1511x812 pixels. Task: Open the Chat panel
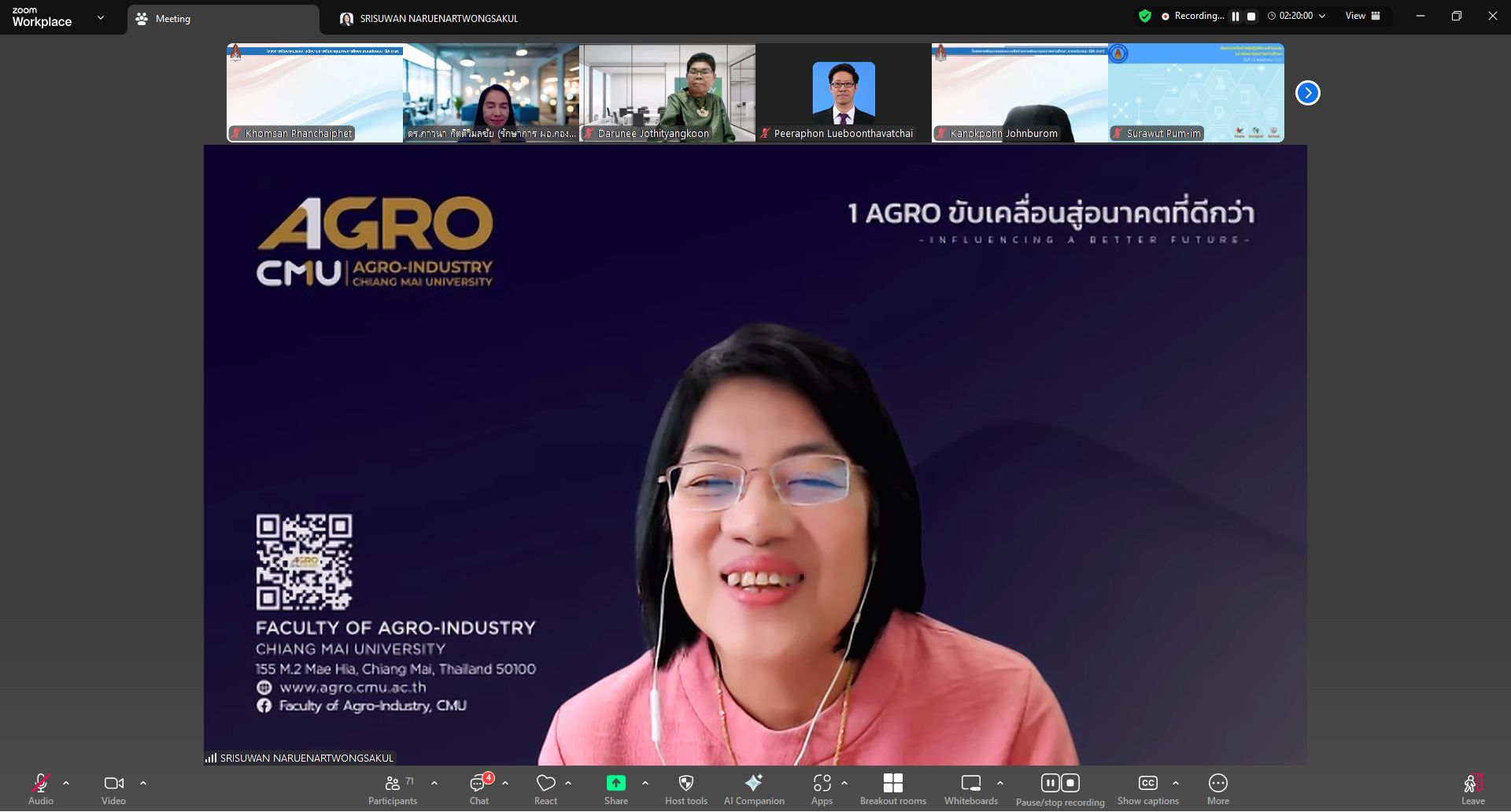(x=479, y=789)
